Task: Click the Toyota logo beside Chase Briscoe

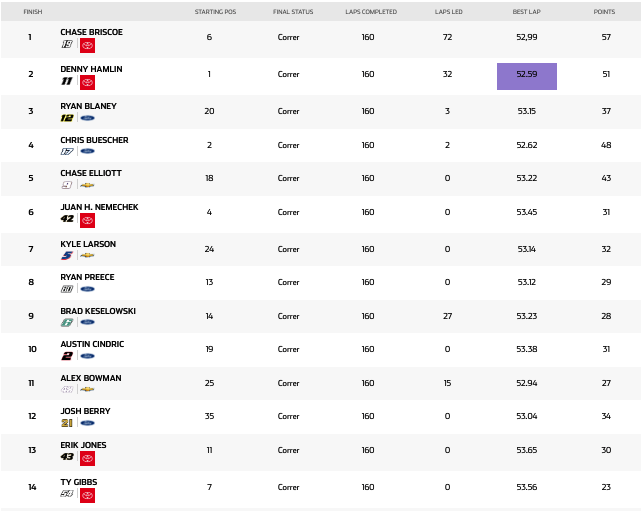Action: tap(87, 45)
